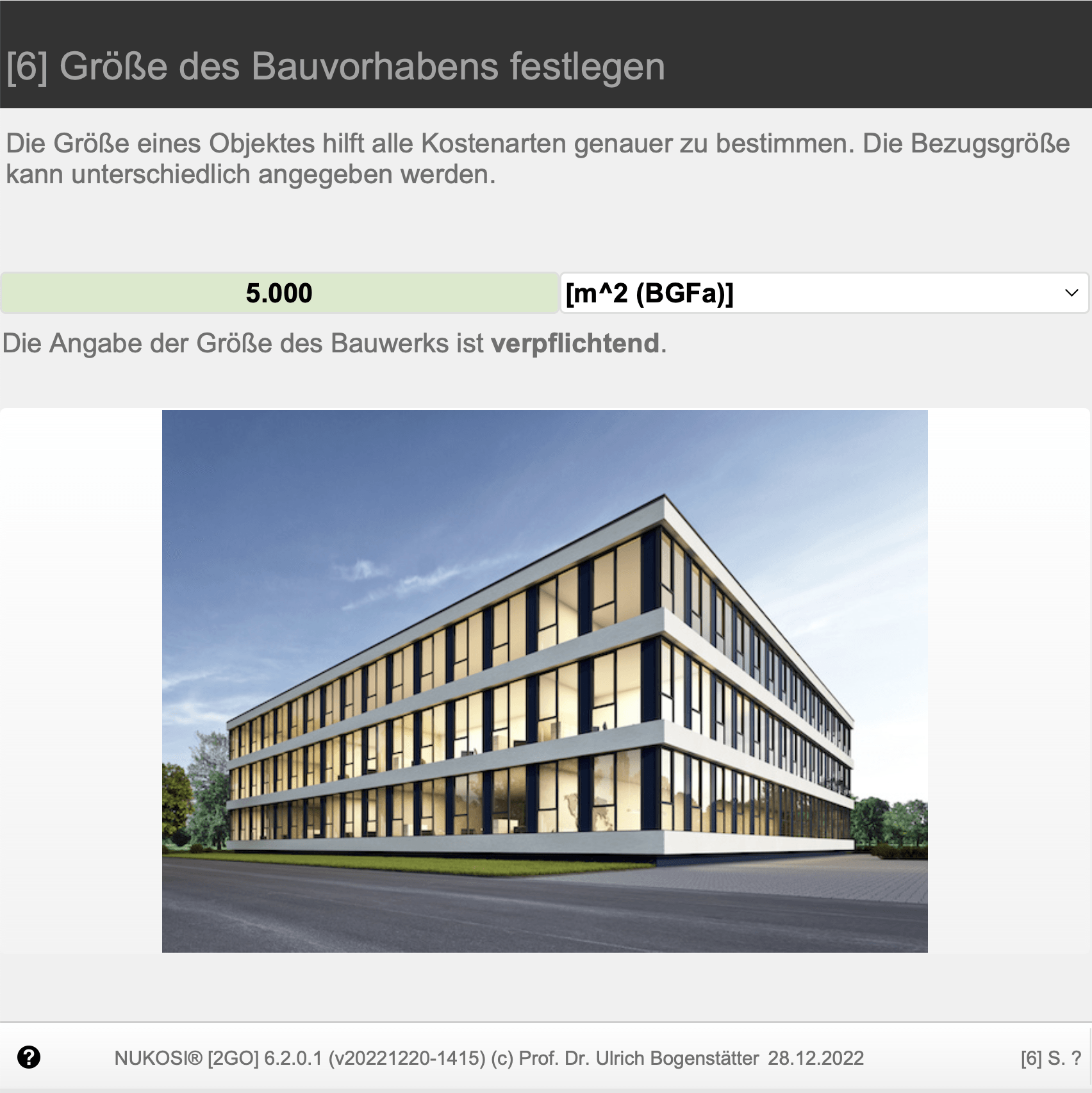Click the "(c)" copyright mark in footer
Viewport: 1092px width, 1093px height.
(502, 1058)
